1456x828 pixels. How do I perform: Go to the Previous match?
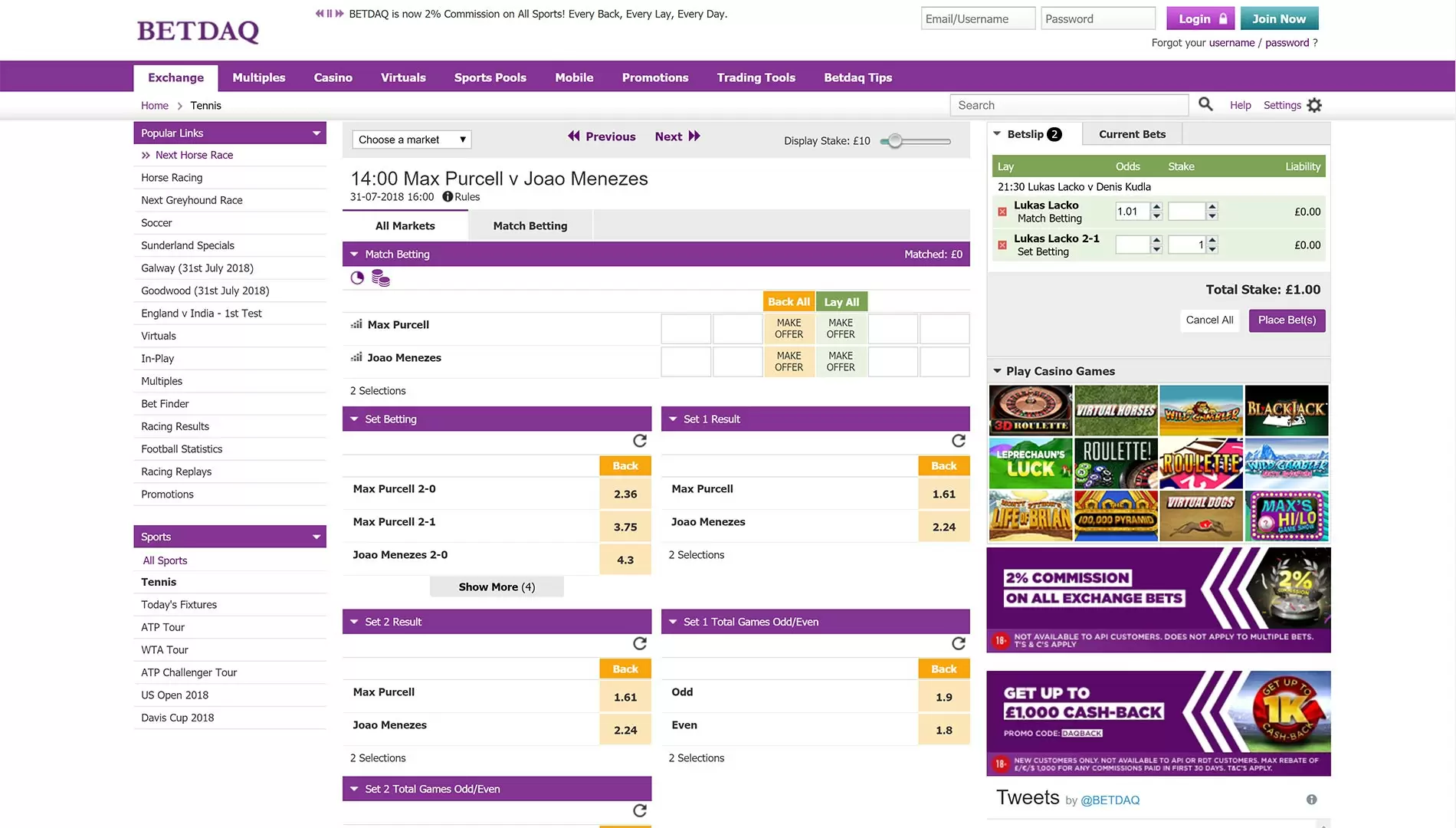602,136
